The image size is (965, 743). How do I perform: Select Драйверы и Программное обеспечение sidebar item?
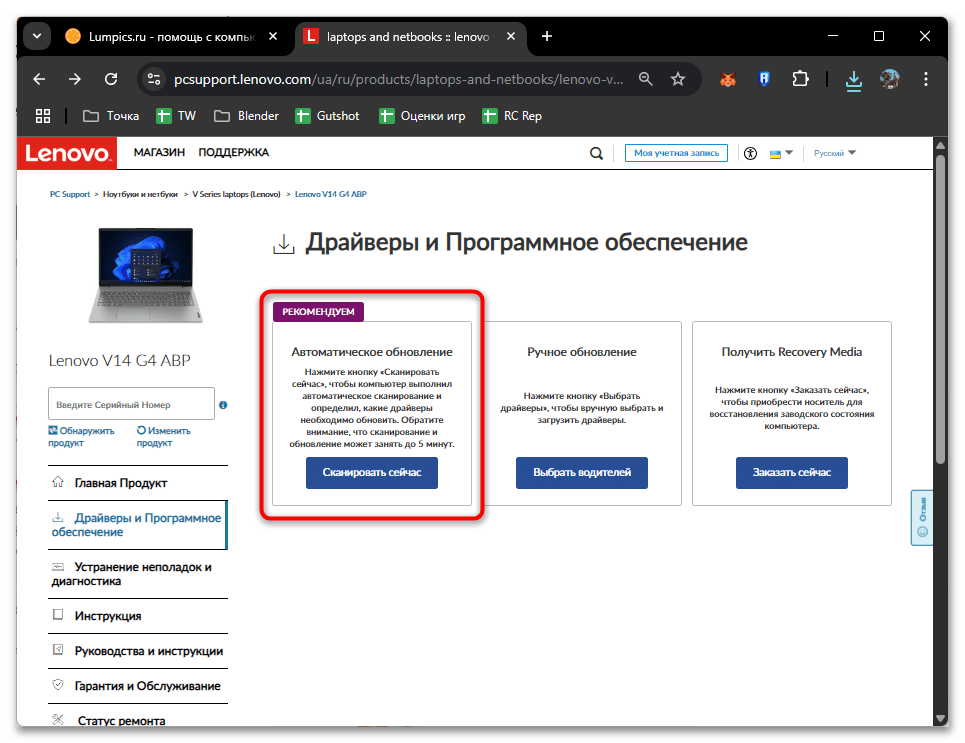pos(138,525)
